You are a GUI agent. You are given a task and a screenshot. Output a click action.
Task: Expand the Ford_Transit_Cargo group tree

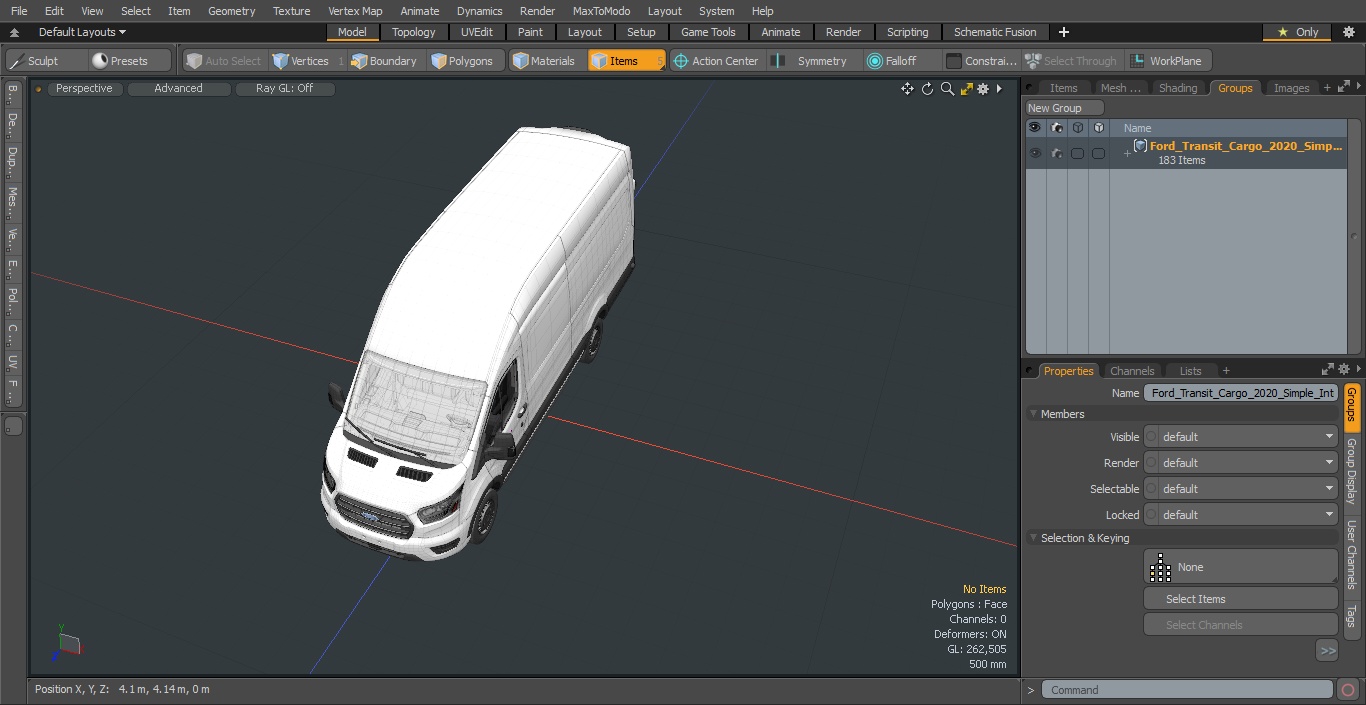click(1127, 153)
